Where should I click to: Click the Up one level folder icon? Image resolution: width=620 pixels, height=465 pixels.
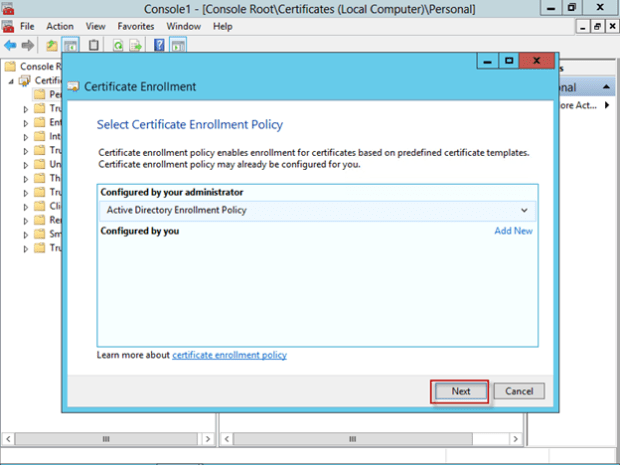[52, 45]
